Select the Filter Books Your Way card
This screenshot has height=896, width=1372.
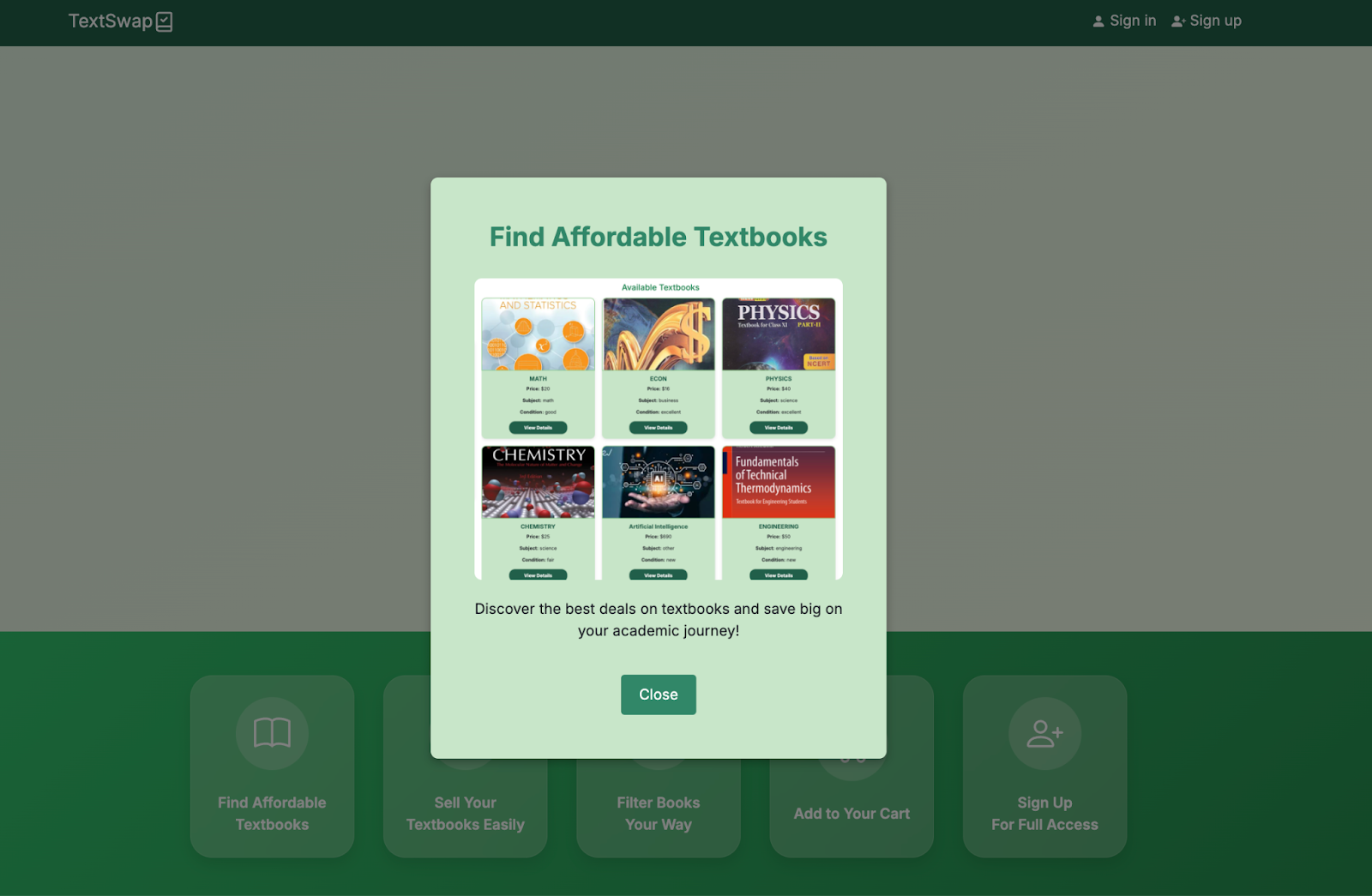tap(658, 813)
